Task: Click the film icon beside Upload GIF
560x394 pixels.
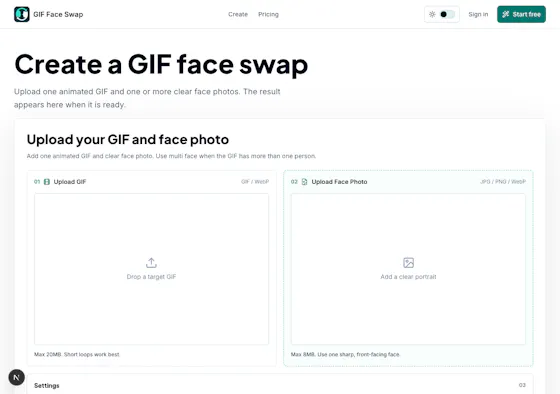Action: pos(46,182)
